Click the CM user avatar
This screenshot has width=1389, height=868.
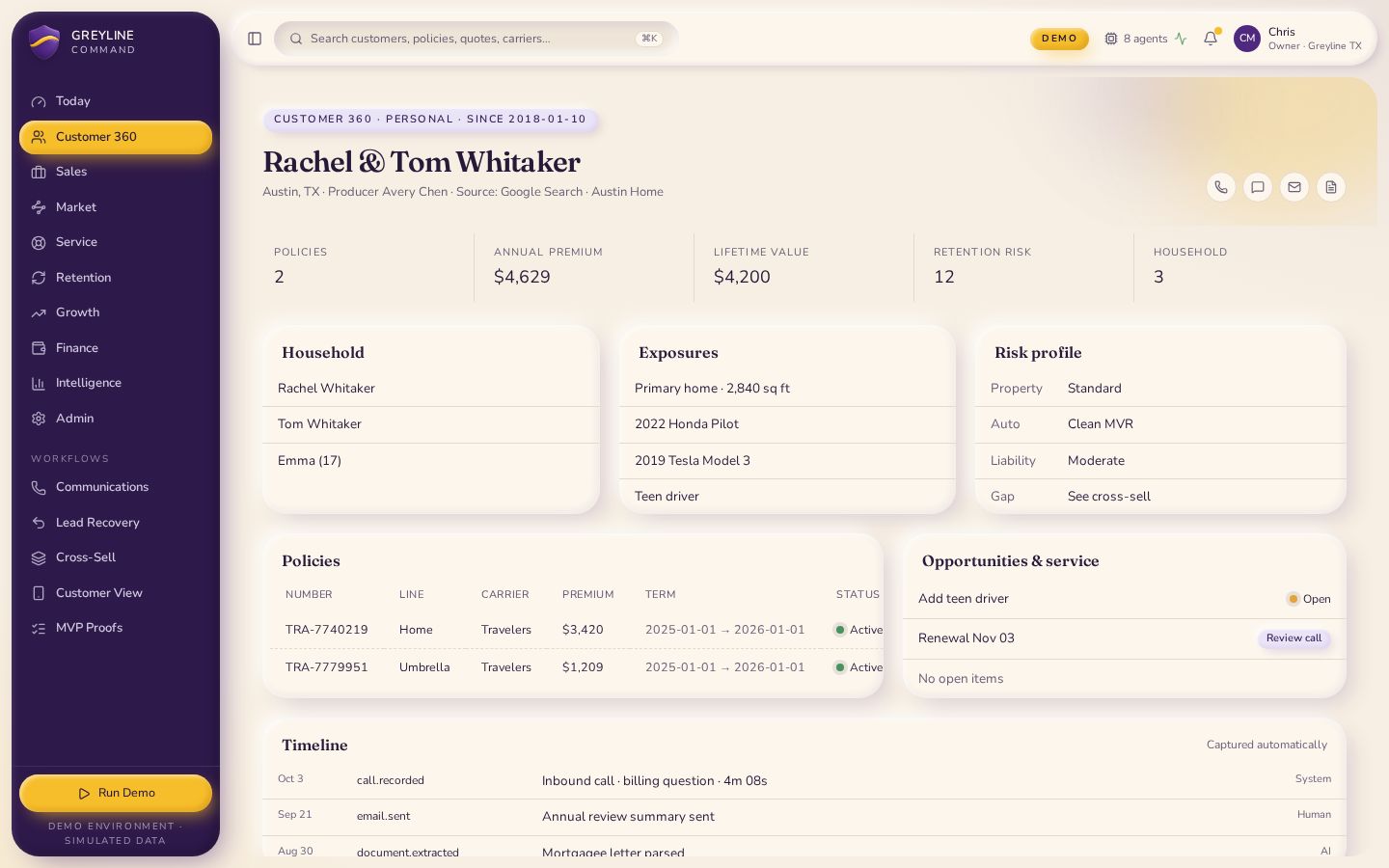[x=1247, y=39]
